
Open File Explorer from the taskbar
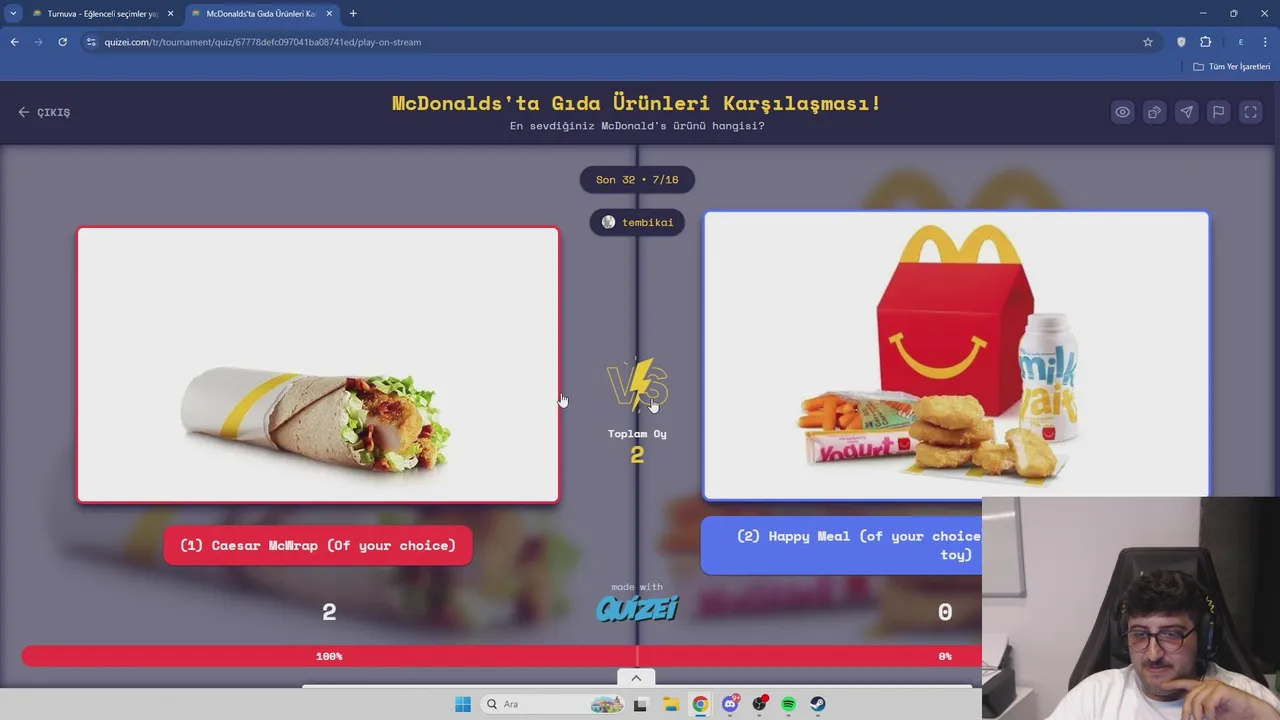click(x=670, y=704)
